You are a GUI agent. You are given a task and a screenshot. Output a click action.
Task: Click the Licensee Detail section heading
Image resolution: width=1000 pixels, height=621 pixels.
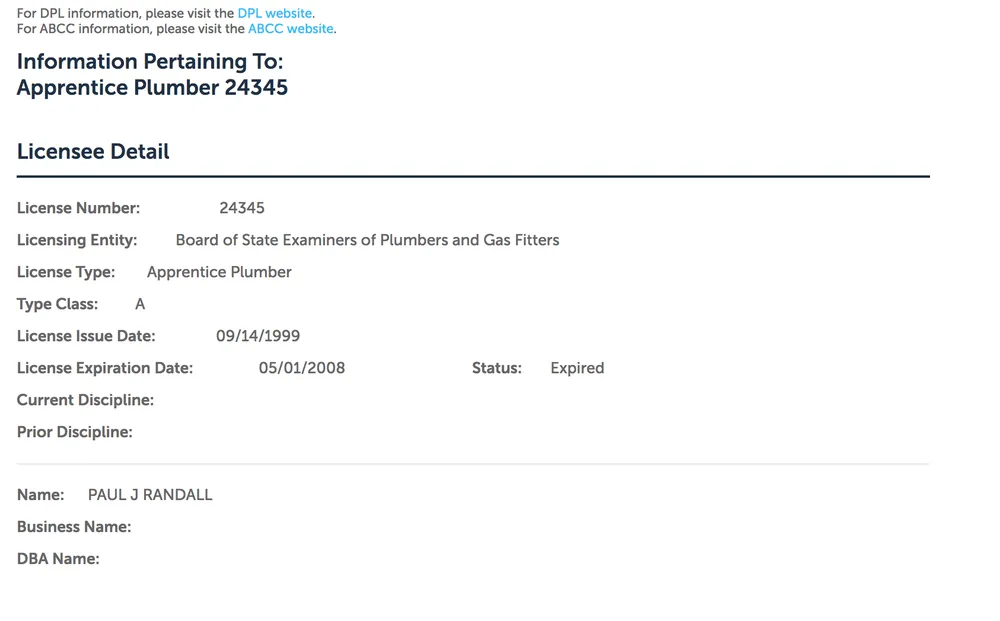(x=93, y=152)
